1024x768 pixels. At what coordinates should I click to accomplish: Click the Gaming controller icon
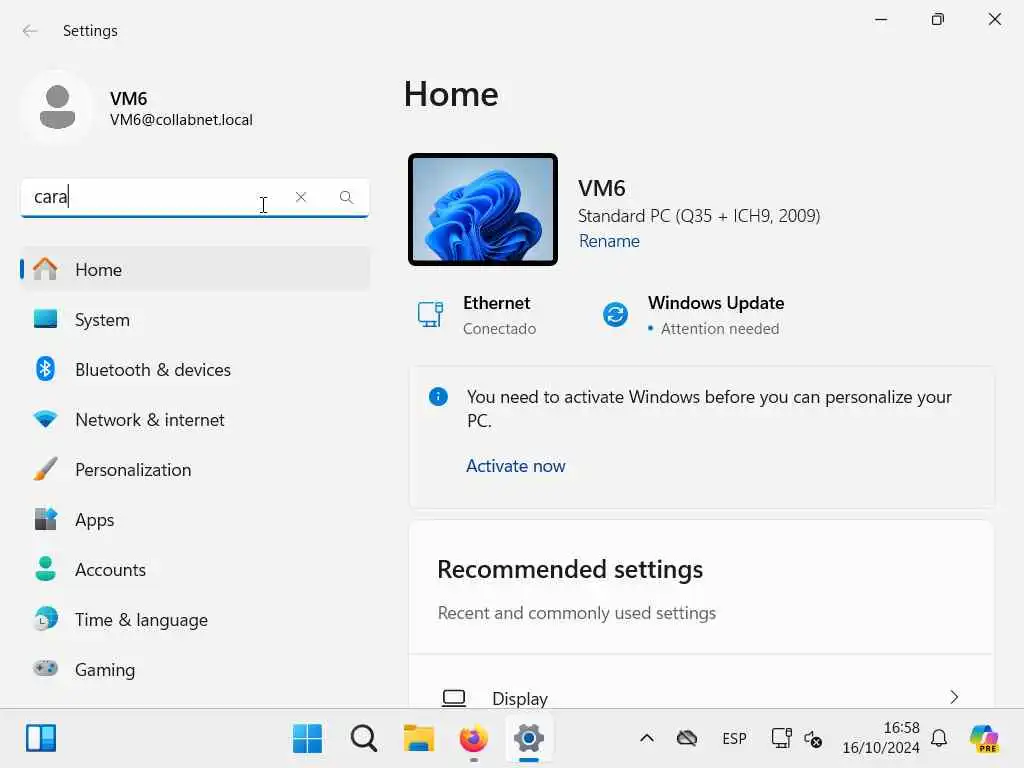[45, 669]
